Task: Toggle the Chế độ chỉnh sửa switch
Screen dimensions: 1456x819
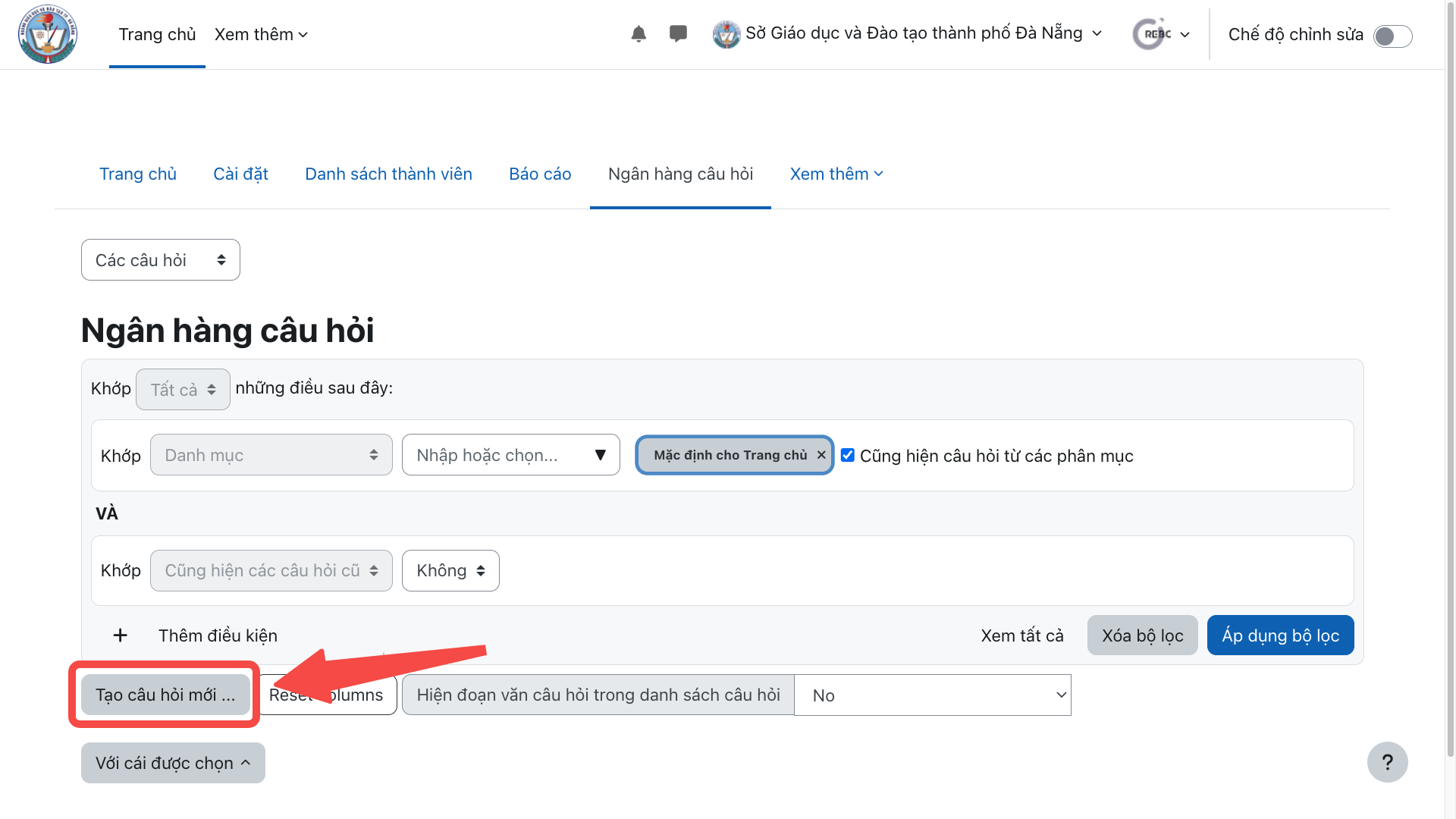Action: pyautogui.click(x=1392, y=36)
